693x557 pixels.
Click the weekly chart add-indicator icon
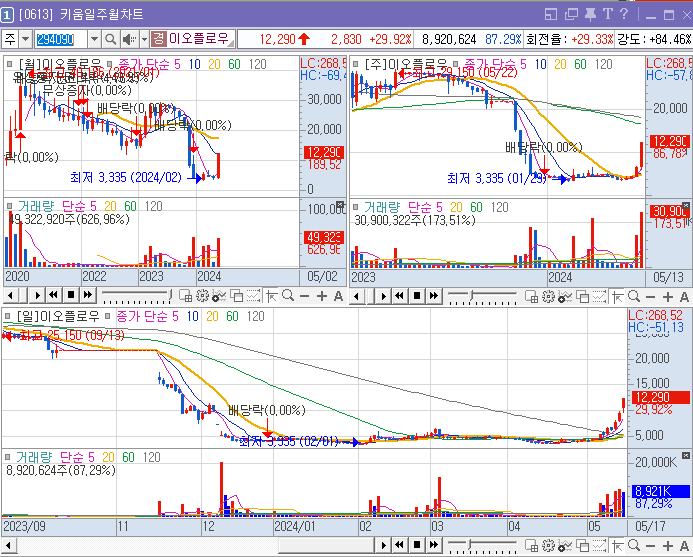(565, 297)
